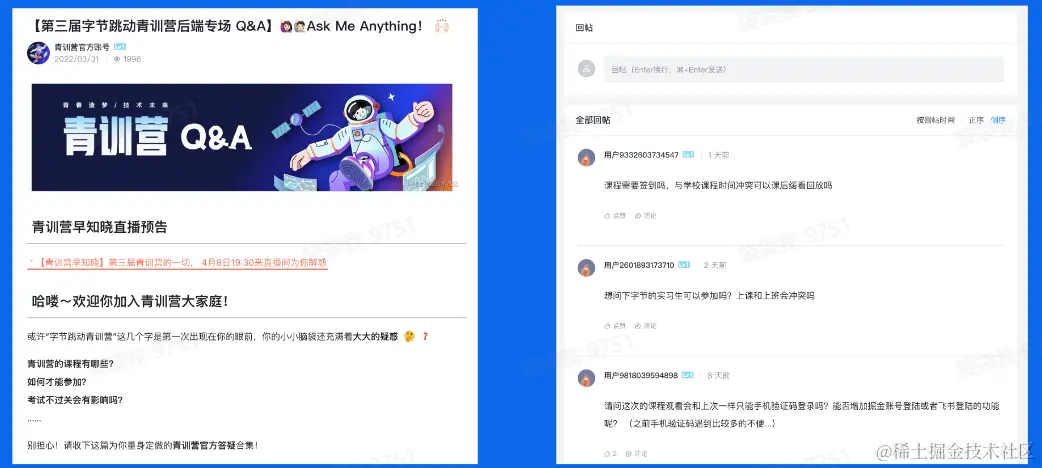1042x468 pixels.
Task: Click the 青训营官方账号 author name
Action: (82, 47)
